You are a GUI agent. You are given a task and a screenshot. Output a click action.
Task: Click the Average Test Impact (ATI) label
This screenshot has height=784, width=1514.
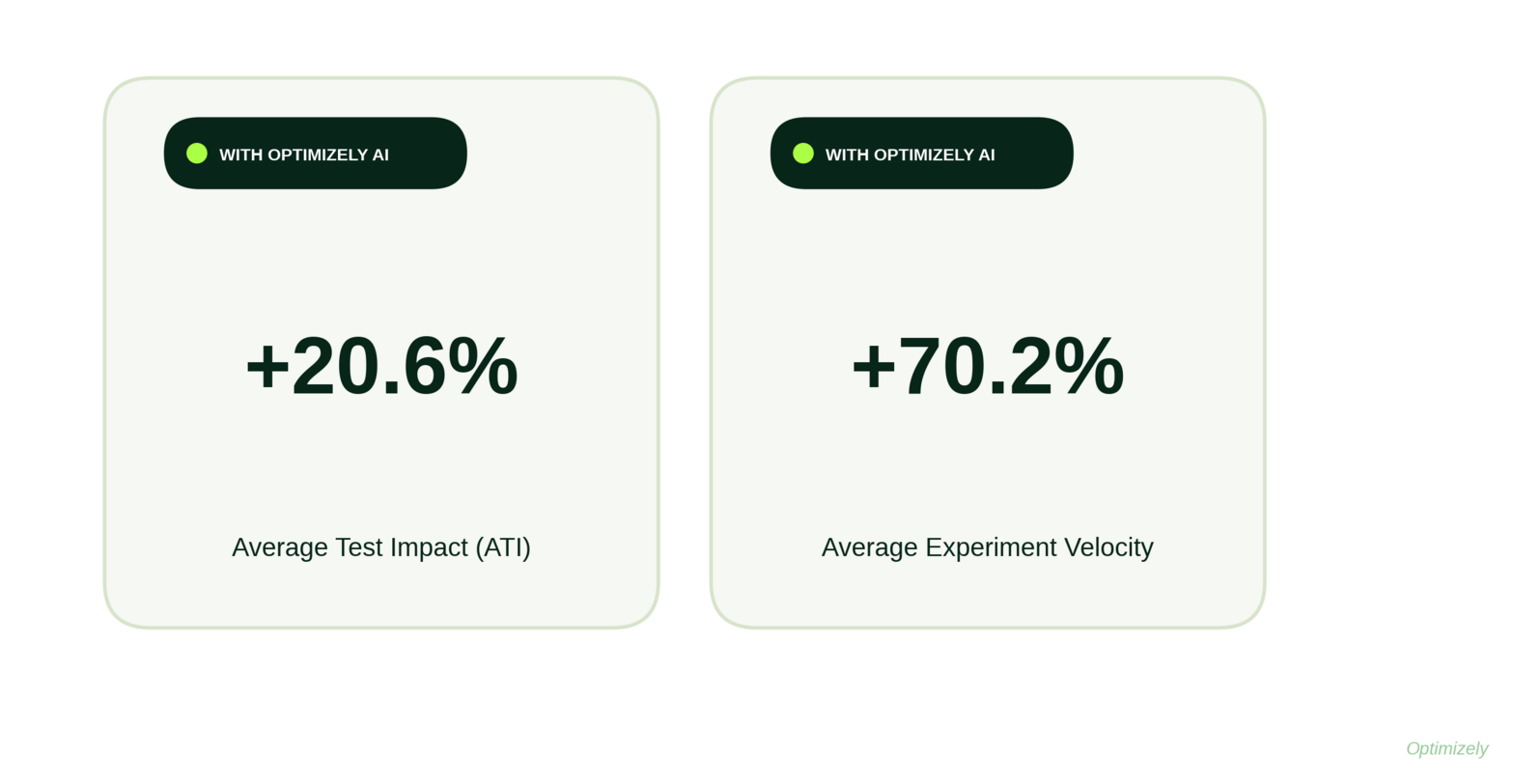381,547
